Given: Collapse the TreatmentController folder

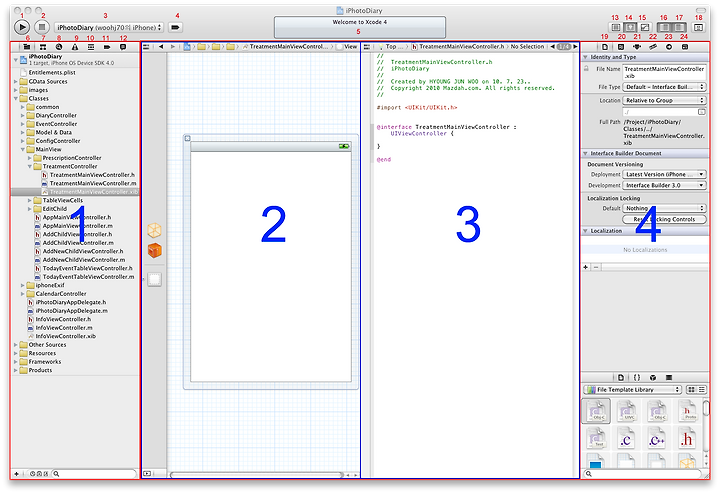Looking at the screenshot, I should point(30,166).
